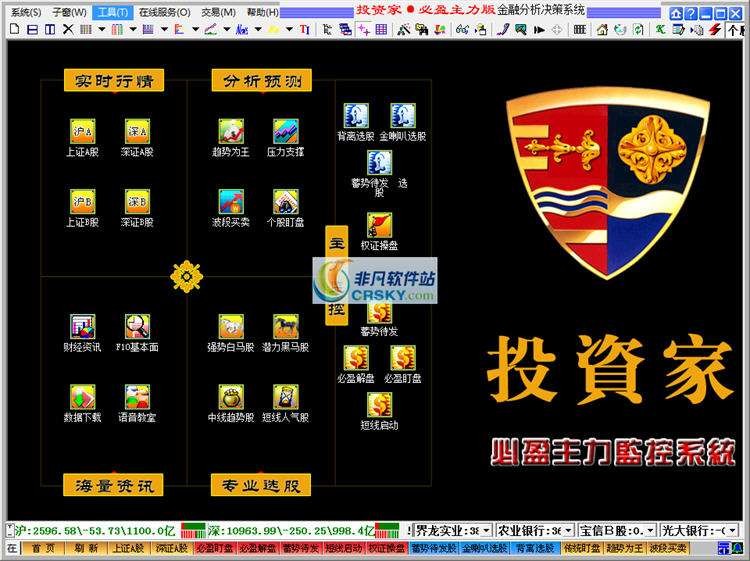The image size is (750, 561).
Task: Click the red lightning bolt toolbar icon
Action: pos(715,30)
